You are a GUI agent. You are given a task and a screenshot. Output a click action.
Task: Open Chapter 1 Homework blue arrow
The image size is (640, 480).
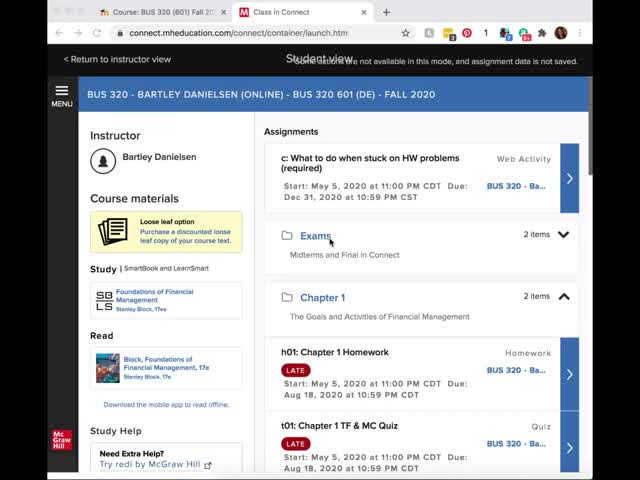(569, 374)
